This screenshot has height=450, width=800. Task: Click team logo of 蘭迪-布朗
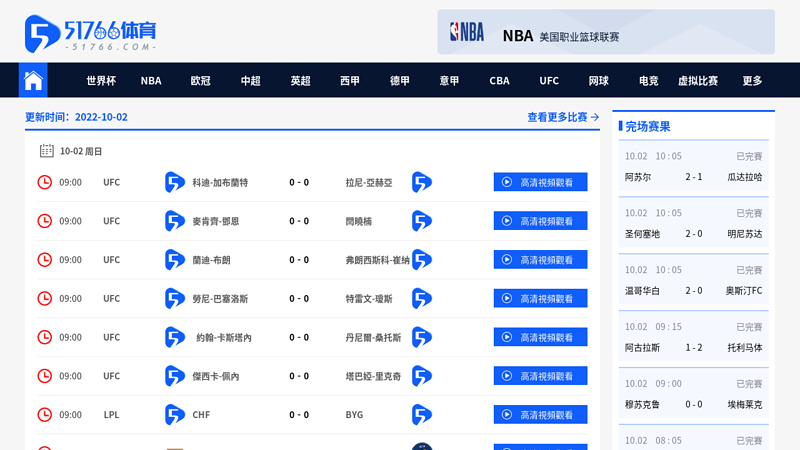tap(174, 260)
